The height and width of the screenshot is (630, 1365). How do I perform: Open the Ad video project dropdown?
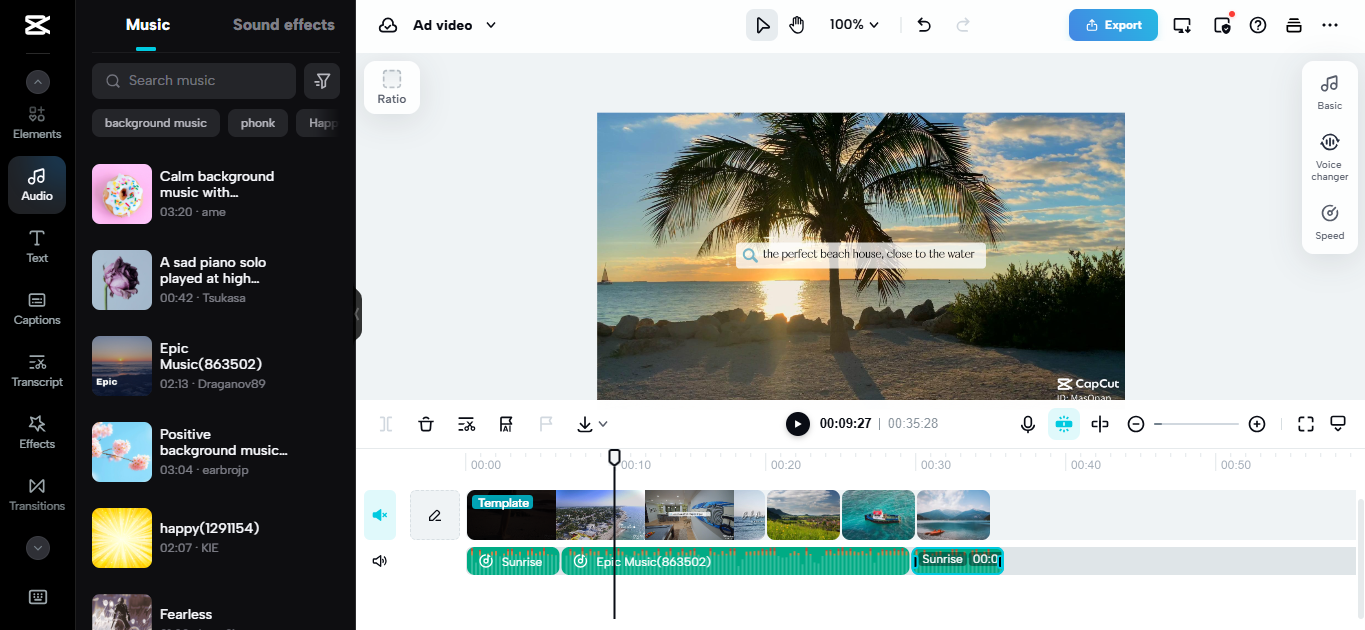tap(454, 25)
